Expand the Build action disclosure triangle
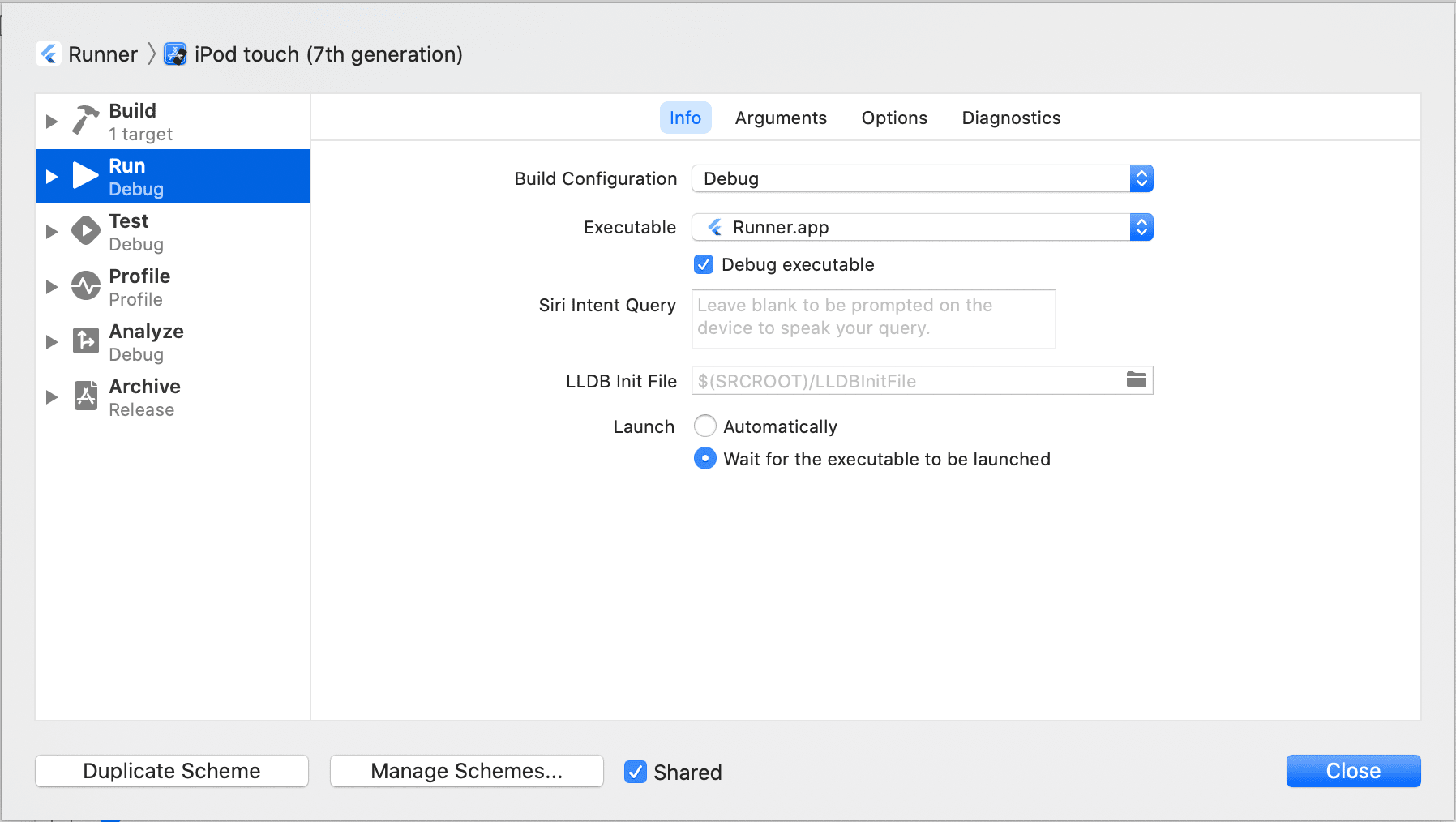Viewport: 1456px width, 822px height. [52, 122]
